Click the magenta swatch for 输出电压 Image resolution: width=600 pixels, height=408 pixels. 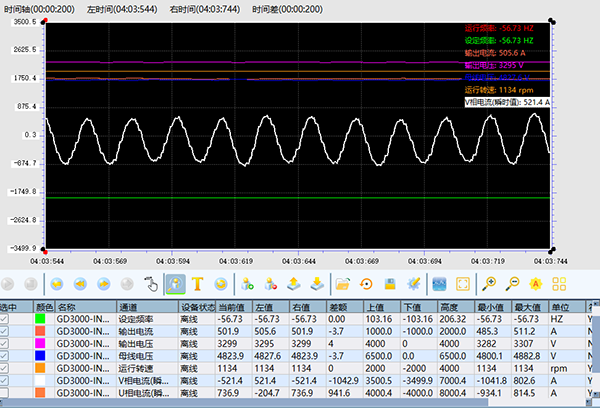[41, 343]
